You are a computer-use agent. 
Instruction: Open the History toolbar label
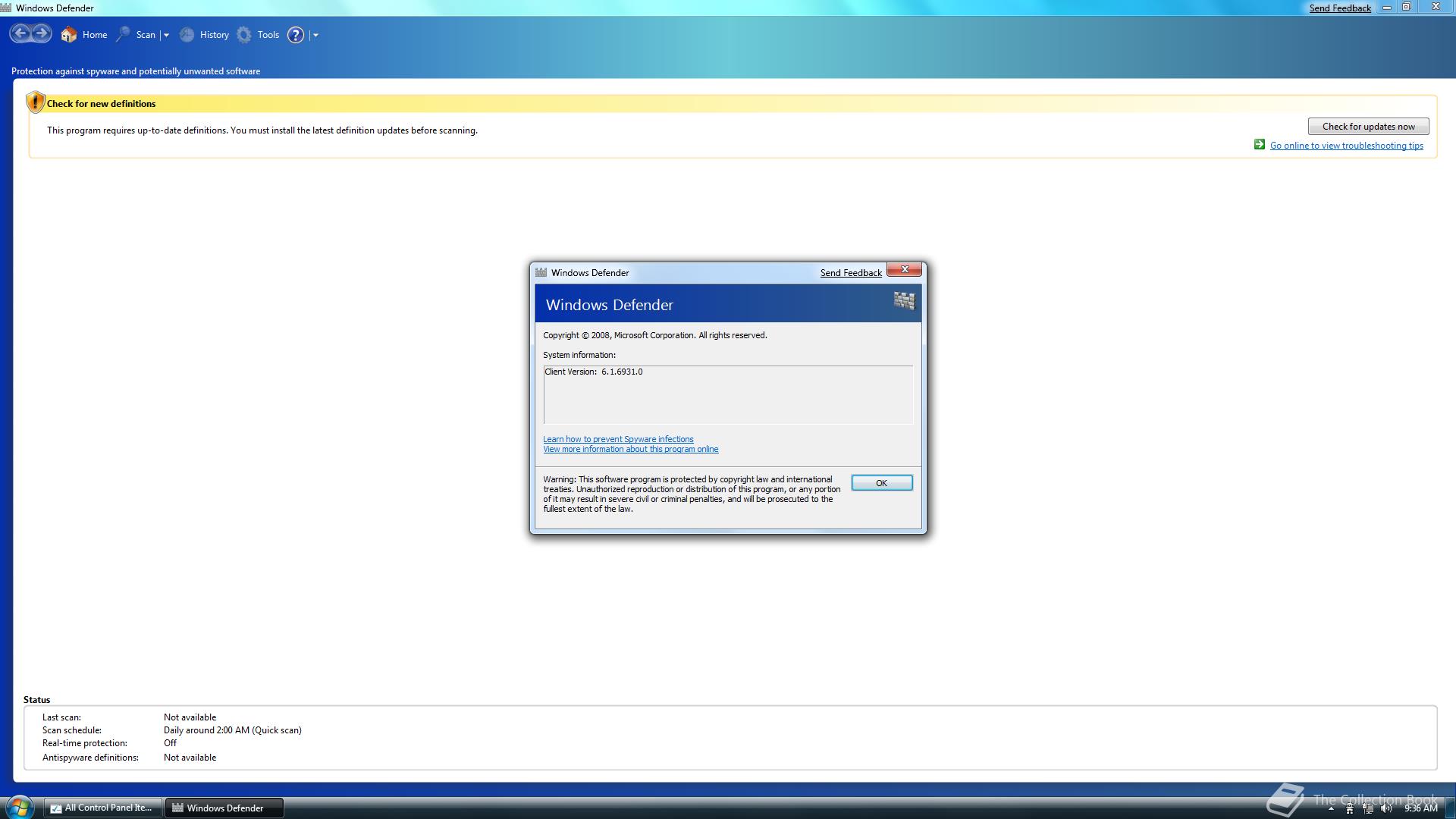(215, 35)
